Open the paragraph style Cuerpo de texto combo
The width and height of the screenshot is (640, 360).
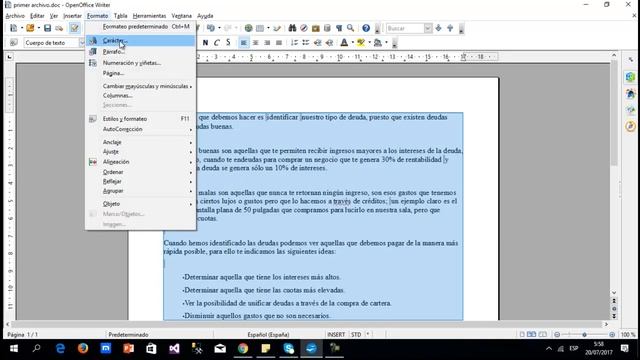click(54, 42)
